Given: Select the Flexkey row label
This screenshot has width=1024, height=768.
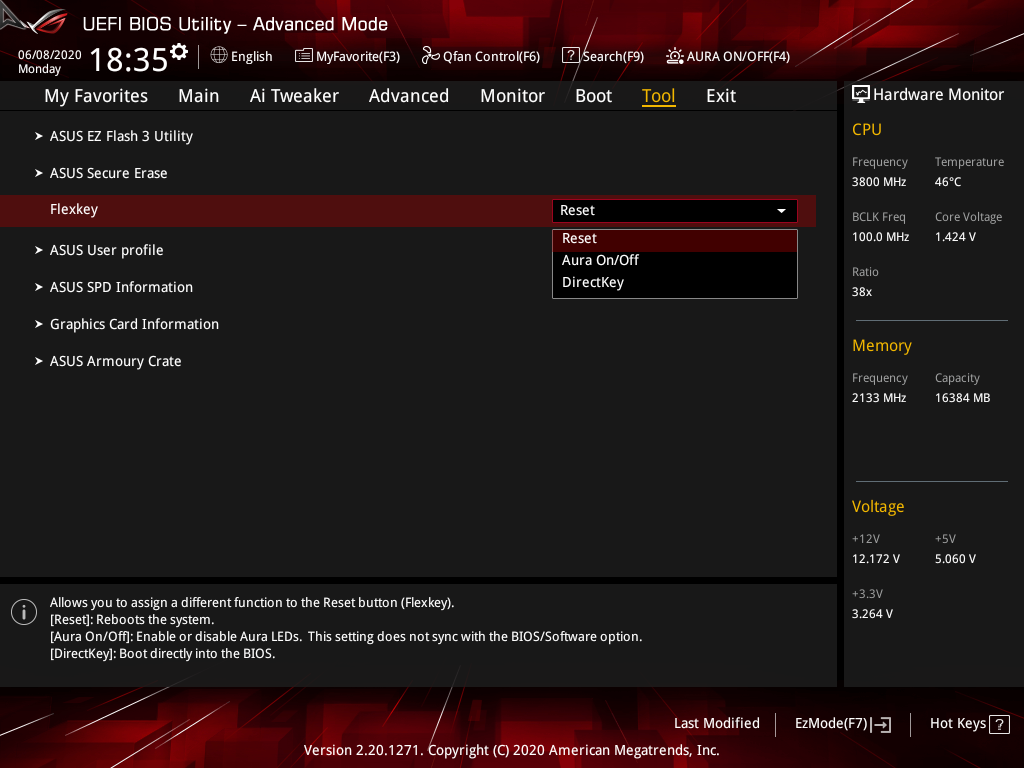Looking at the screenshot, I should 74,210.
